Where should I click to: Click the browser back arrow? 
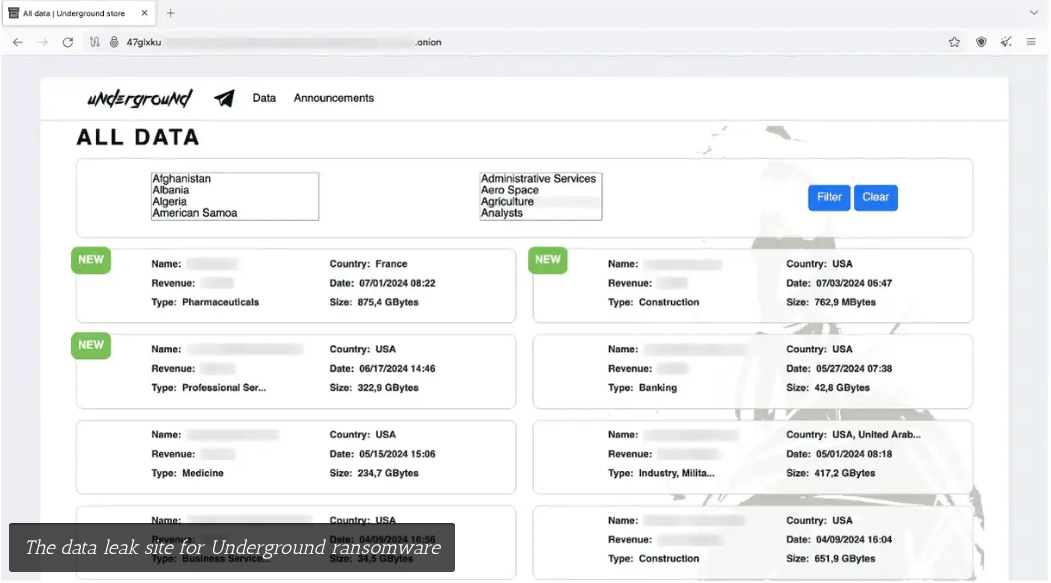tap(17, 42)
